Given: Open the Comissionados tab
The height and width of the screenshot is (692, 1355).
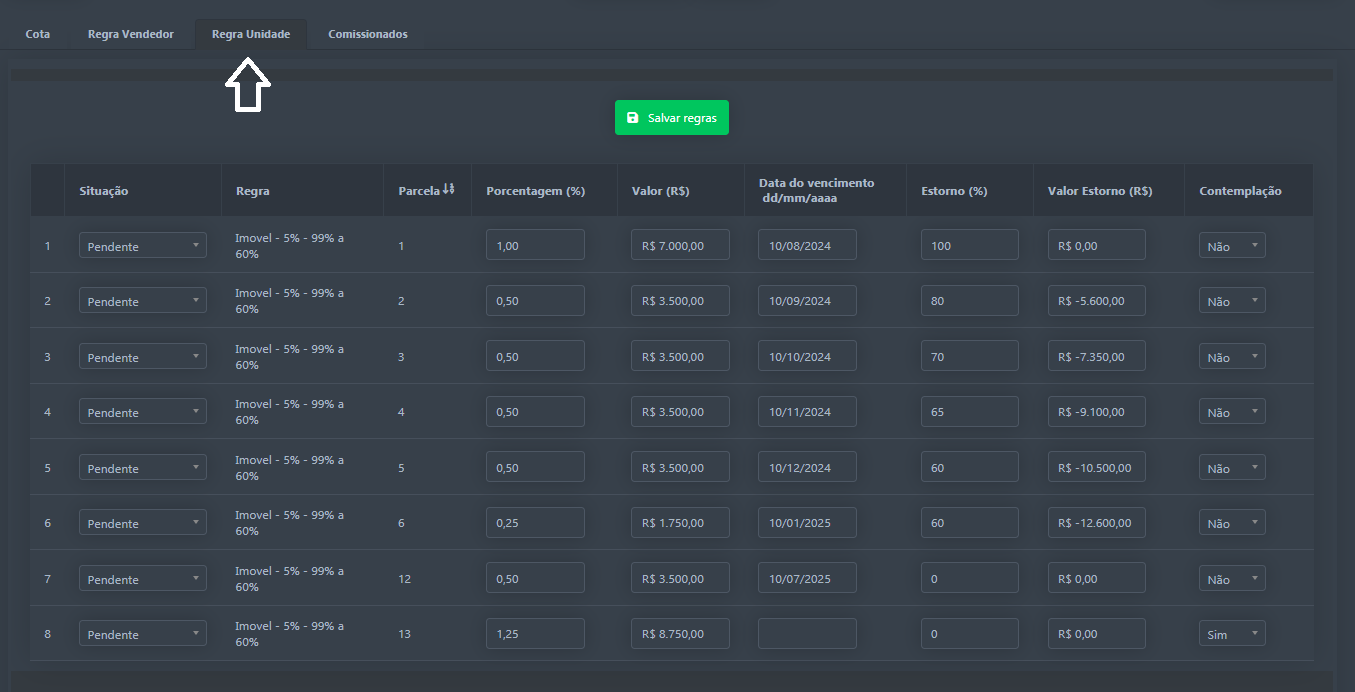Looking at the screenshot, I should pyautogui.click(x=367, y=34).
